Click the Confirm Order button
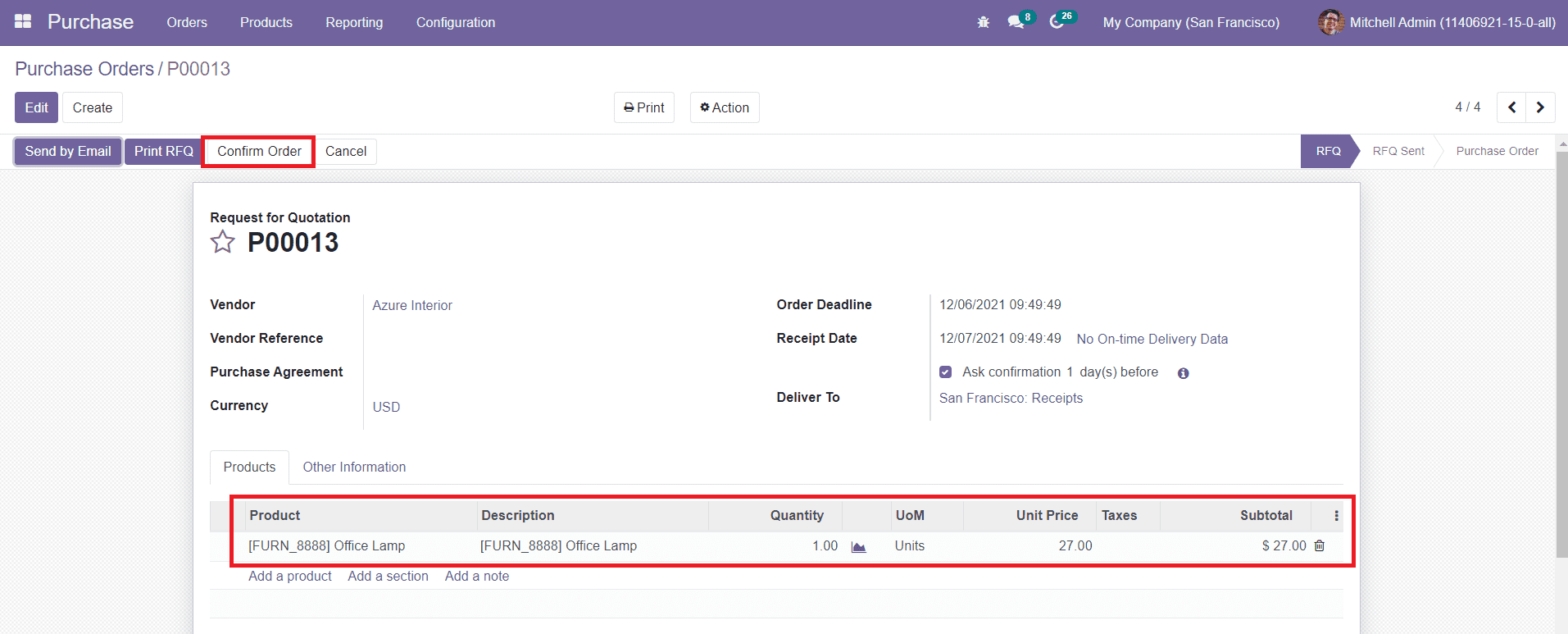 pos(259,152)
